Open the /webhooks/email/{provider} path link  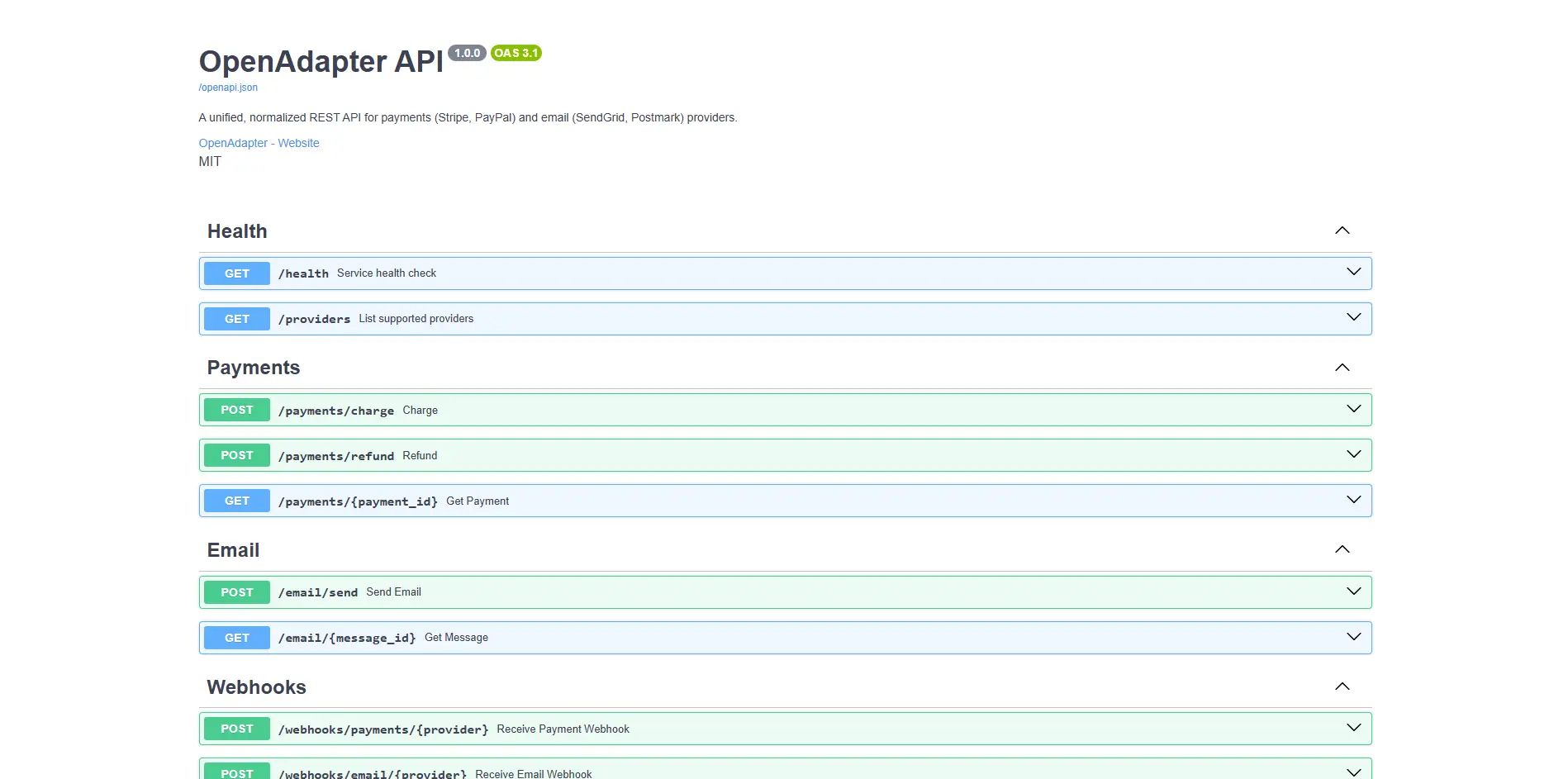373,774
